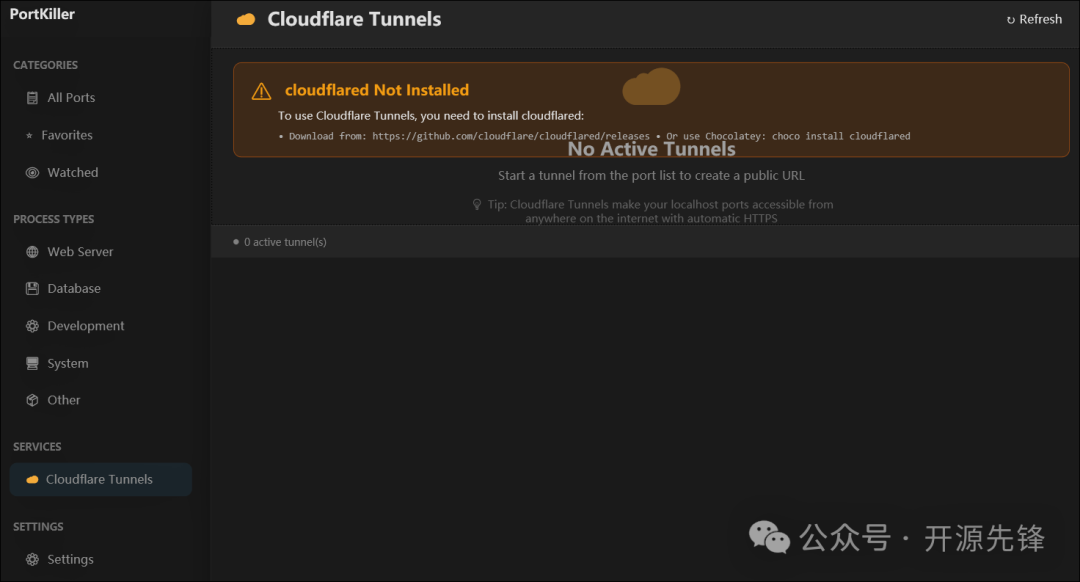Click the cloudflared releases download link
Screen dimensions: 1080x582
(x=513, y=135)
